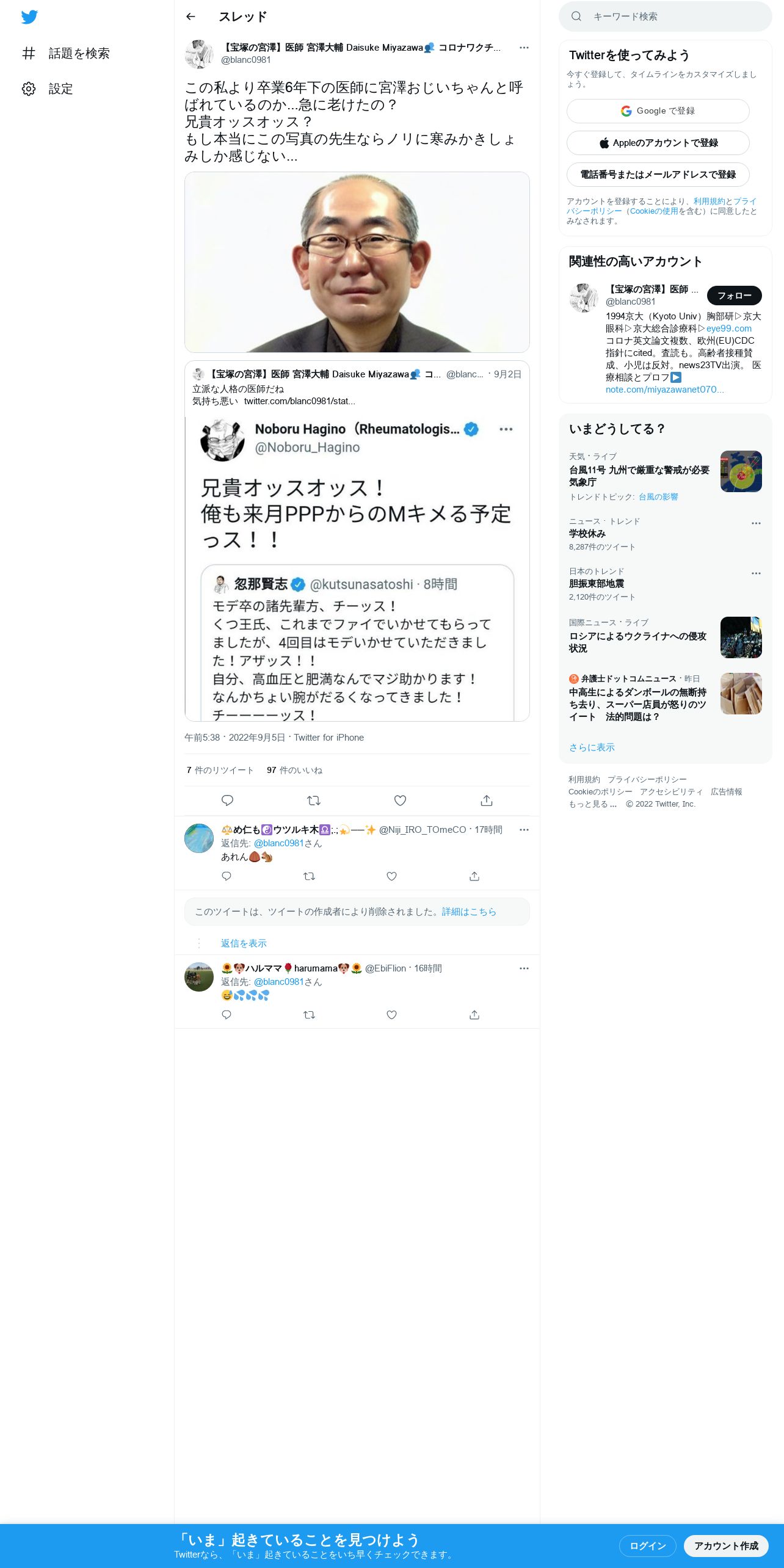Like the main tweet with heart icon
The height and width of the screenshot is (1568, 784).
400,800
